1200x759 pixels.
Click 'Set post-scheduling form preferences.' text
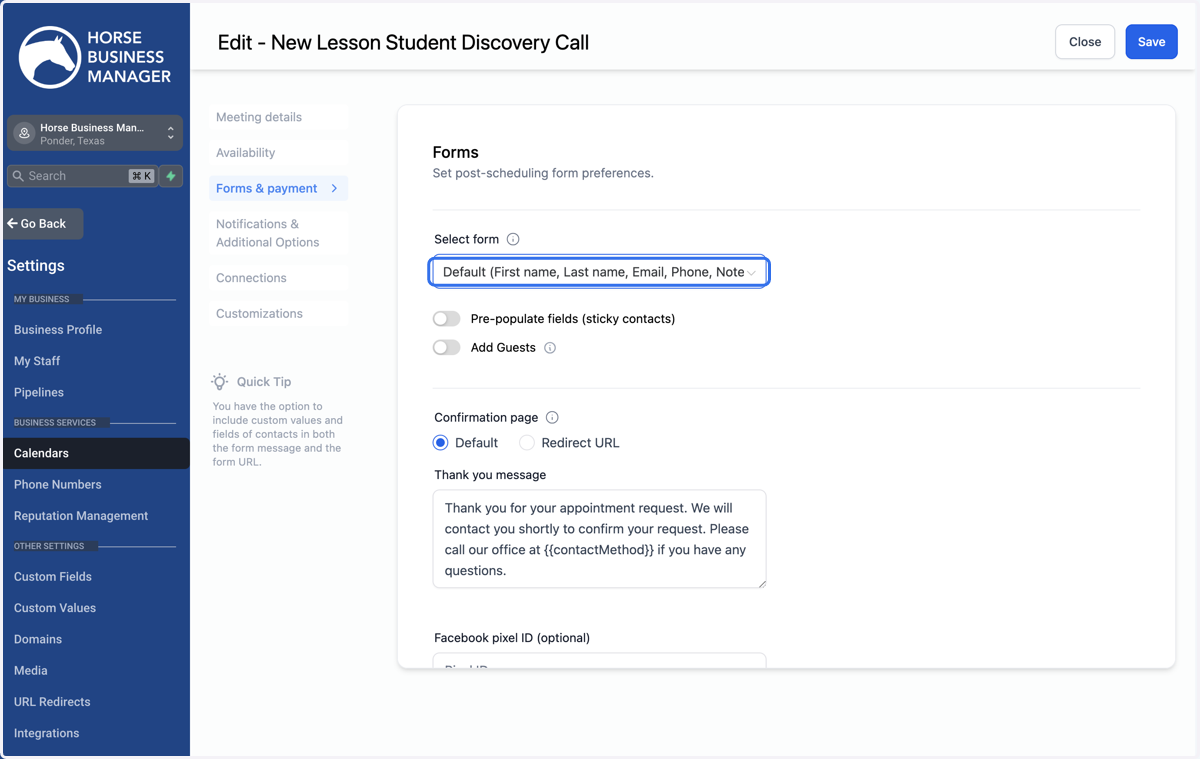pyautogui.click(x=543, y=173)
